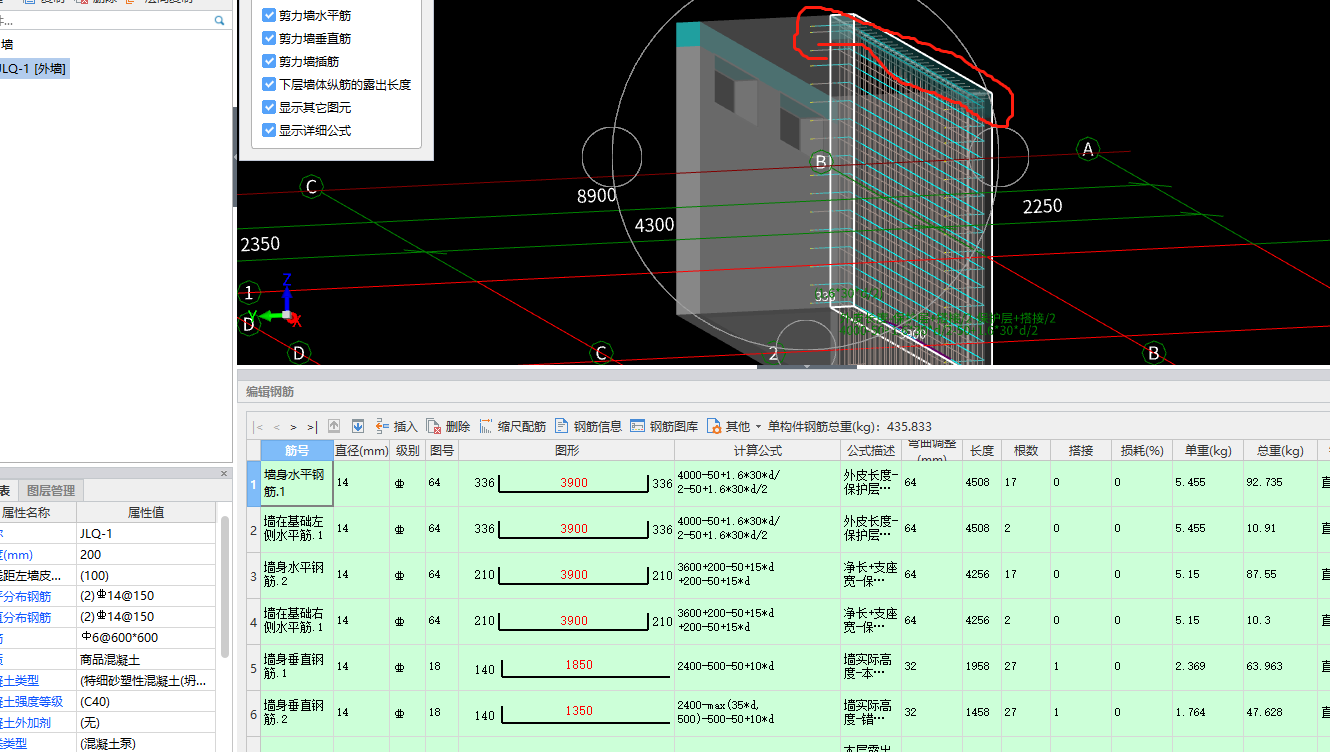Click axis label A in 3D view

(x=1088, y=149)
